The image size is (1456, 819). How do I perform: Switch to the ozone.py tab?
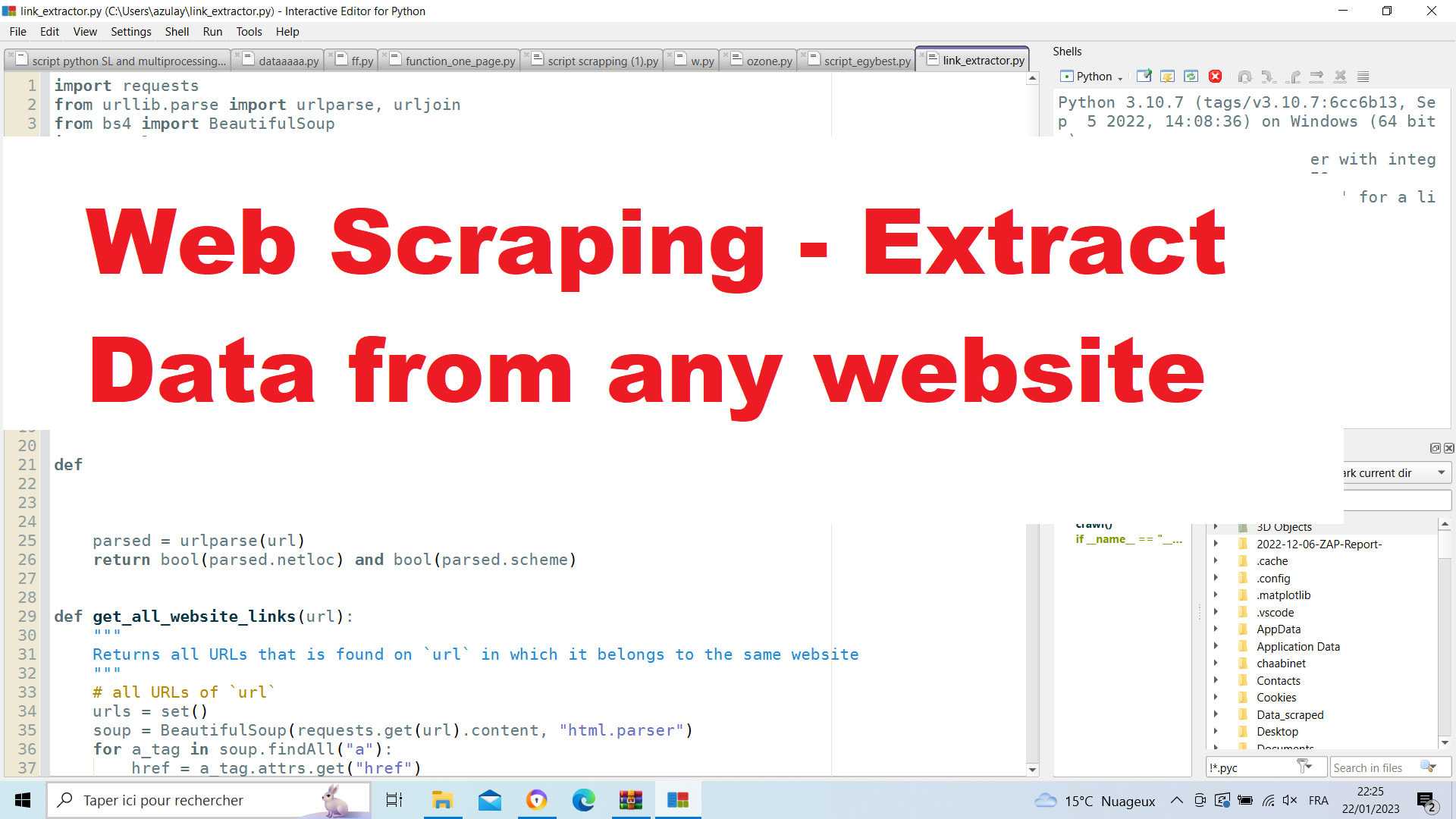point(760,61)
